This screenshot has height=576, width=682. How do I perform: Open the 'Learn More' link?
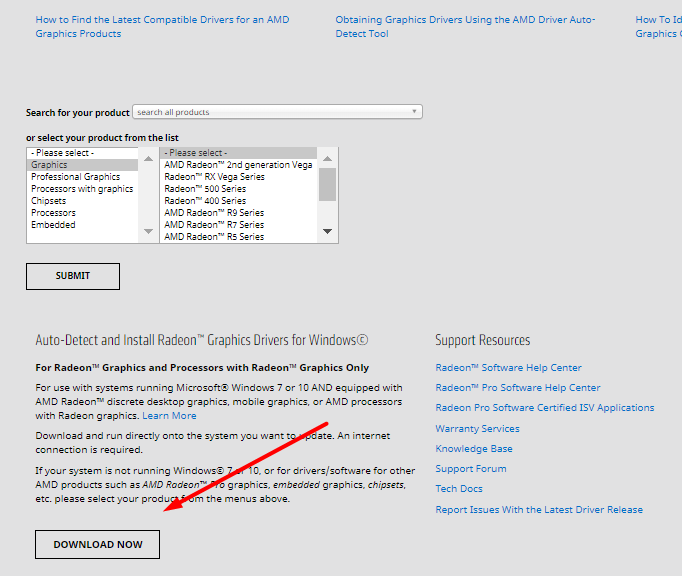(169, 416)
